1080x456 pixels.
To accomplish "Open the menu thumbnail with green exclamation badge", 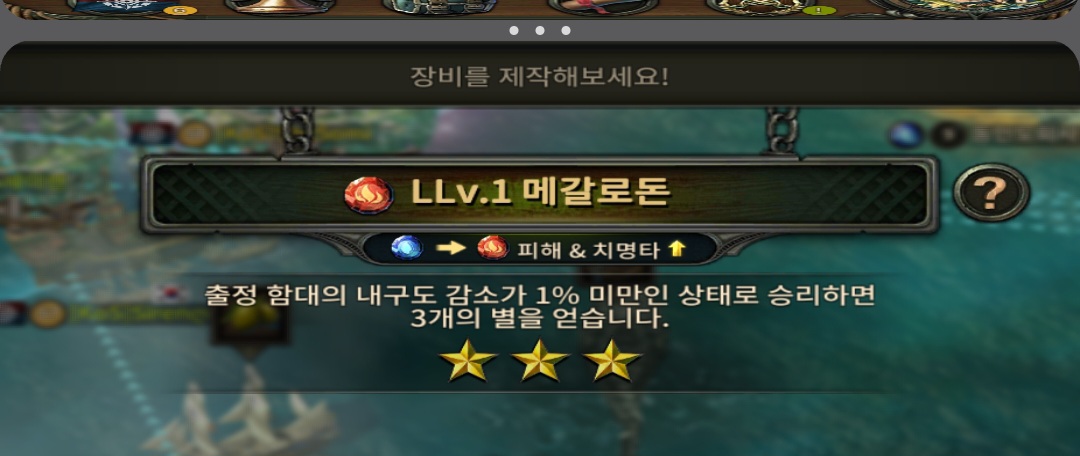I will 762,7.
